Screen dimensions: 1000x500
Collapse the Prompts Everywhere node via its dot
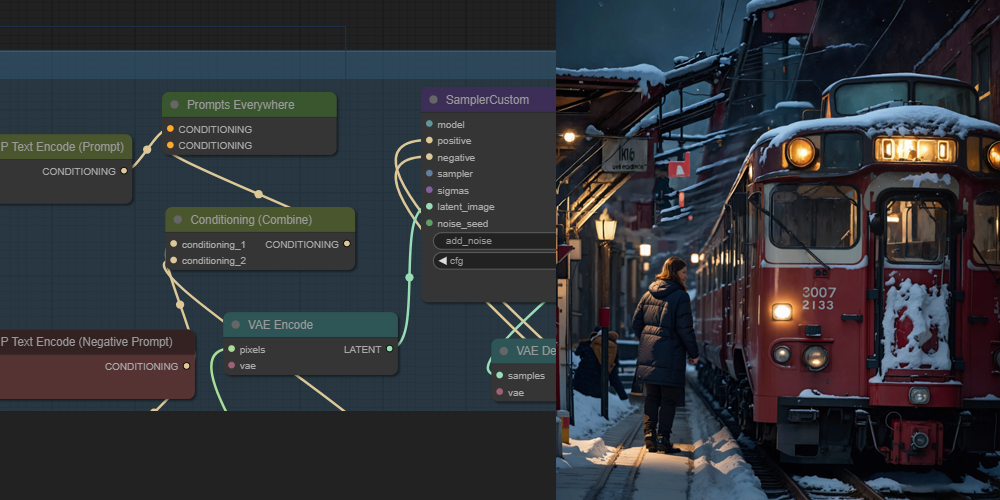coord(174,105)
